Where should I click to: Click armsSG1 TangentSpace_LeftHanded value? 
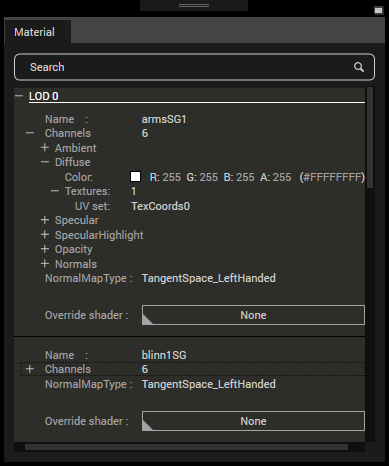209,278
